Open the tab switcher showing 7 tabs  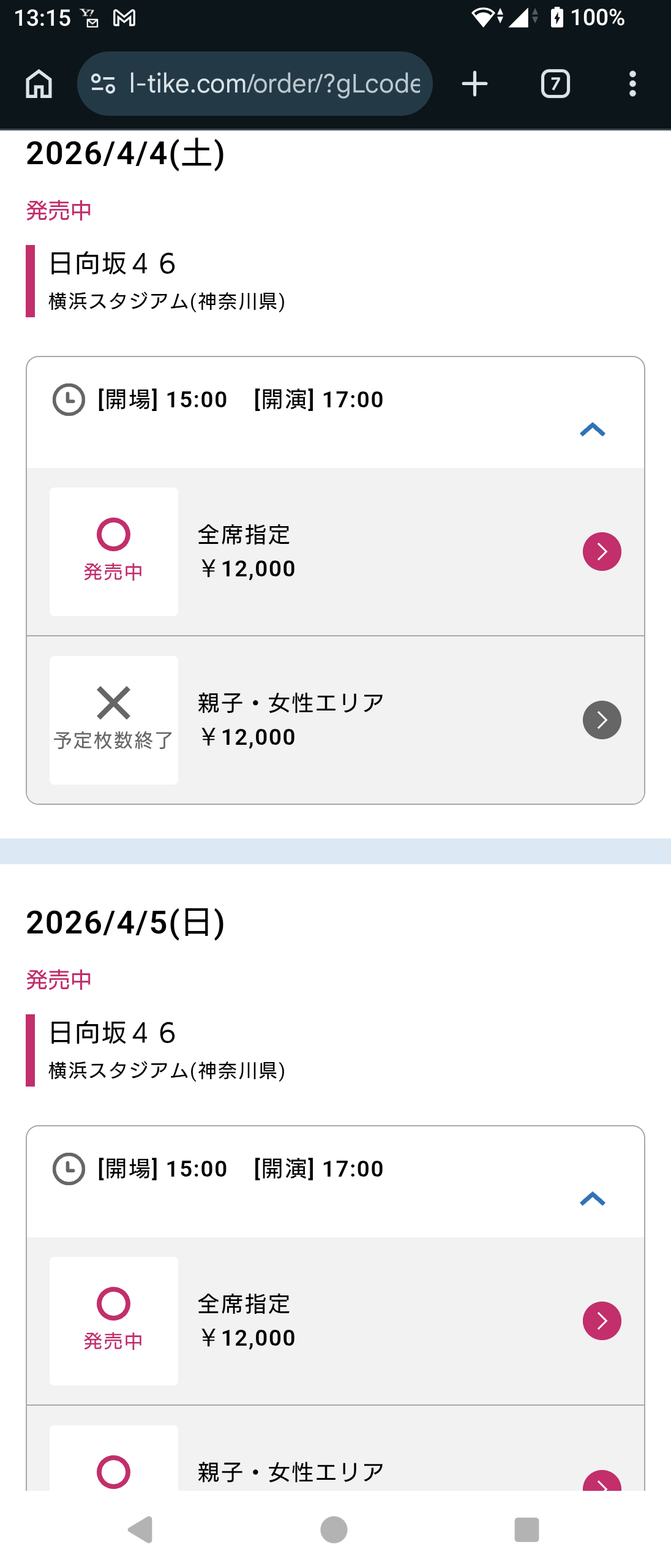click(x=555, y=84)
